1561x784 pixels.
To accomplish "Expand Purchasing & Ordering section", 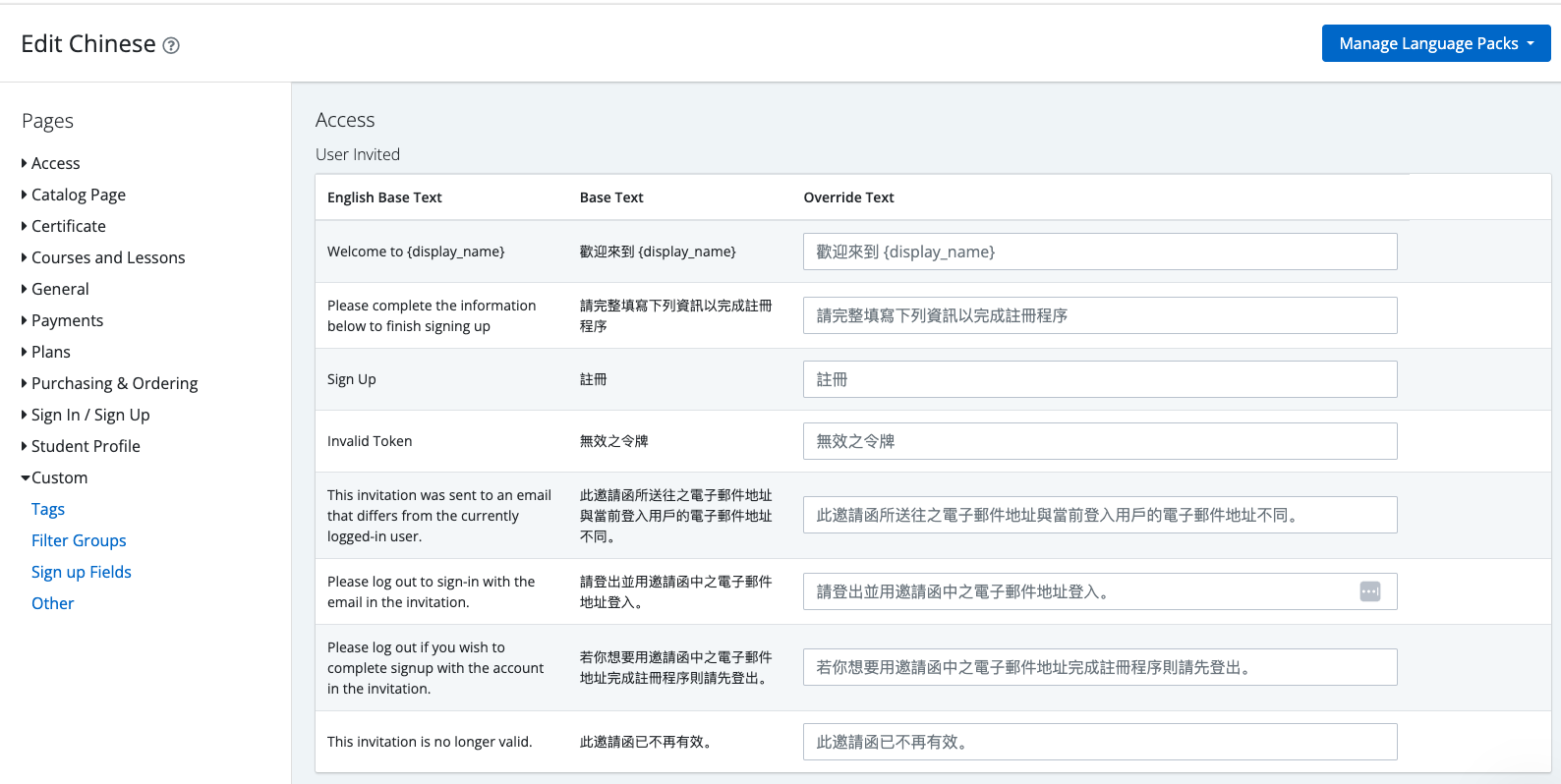I will click(x=110, y=383).
